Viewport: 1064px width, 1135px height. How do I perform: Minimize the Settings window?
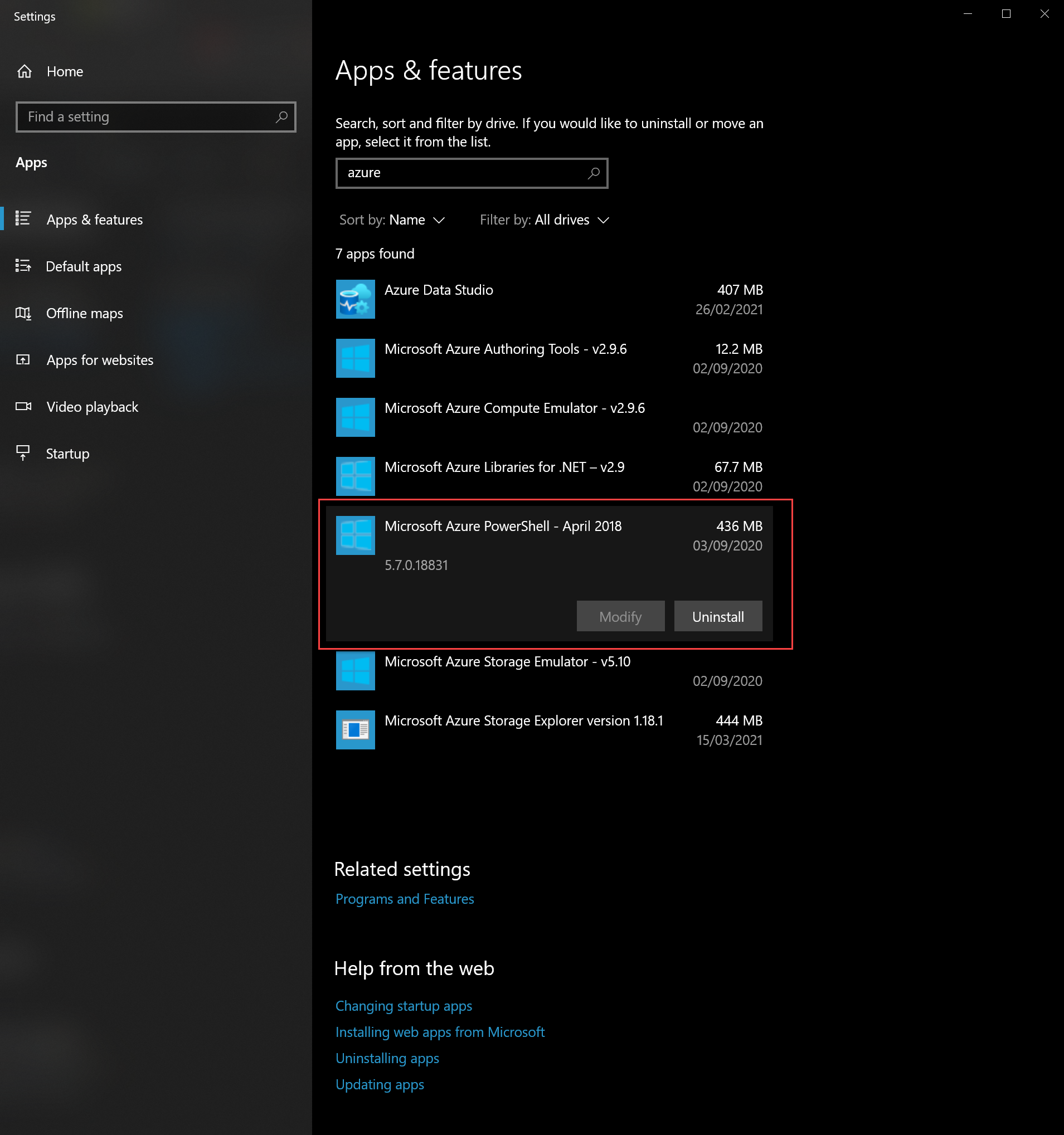pos(968,14)
